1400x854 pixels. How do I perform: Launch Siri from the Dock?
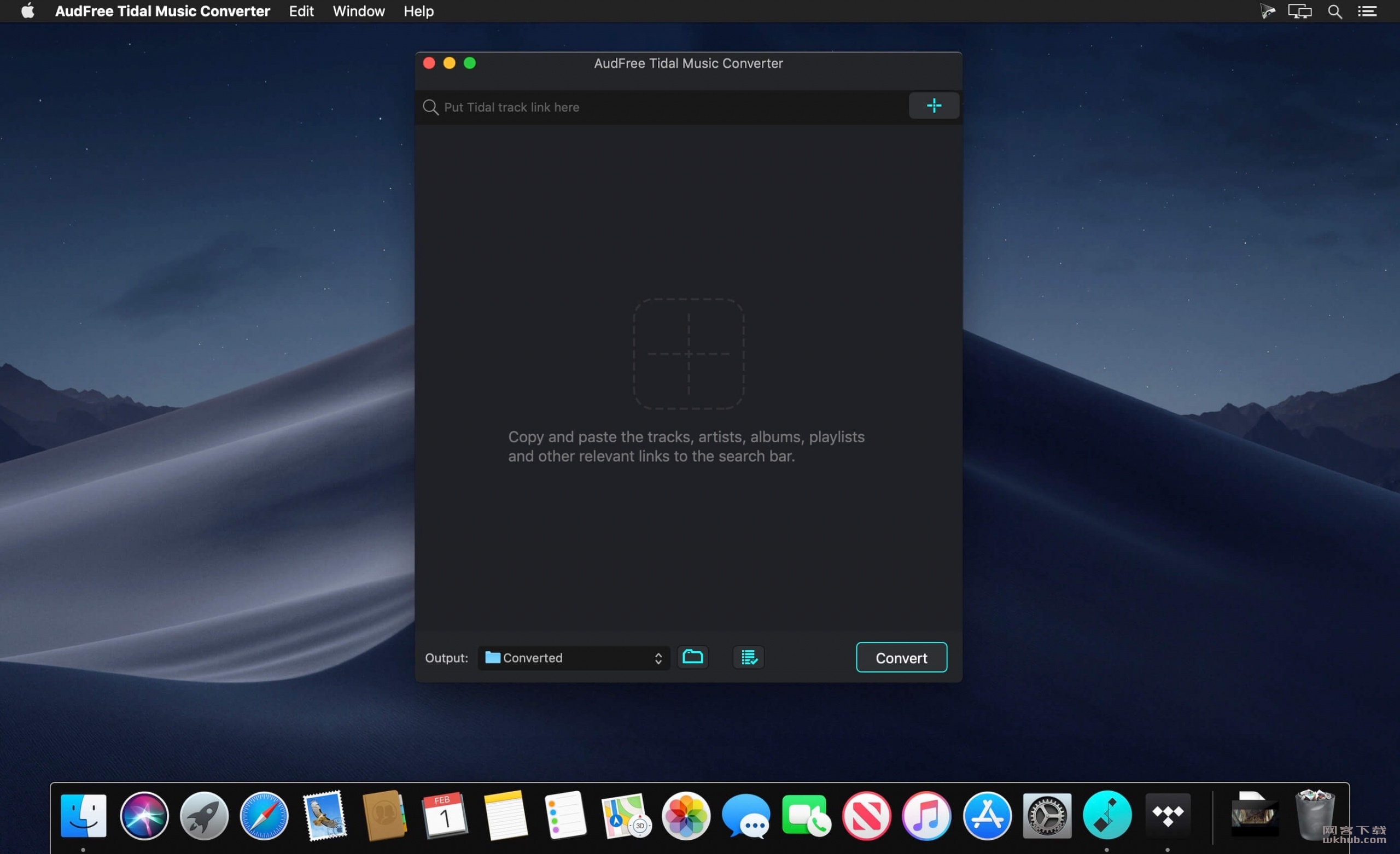click(144, 816)
